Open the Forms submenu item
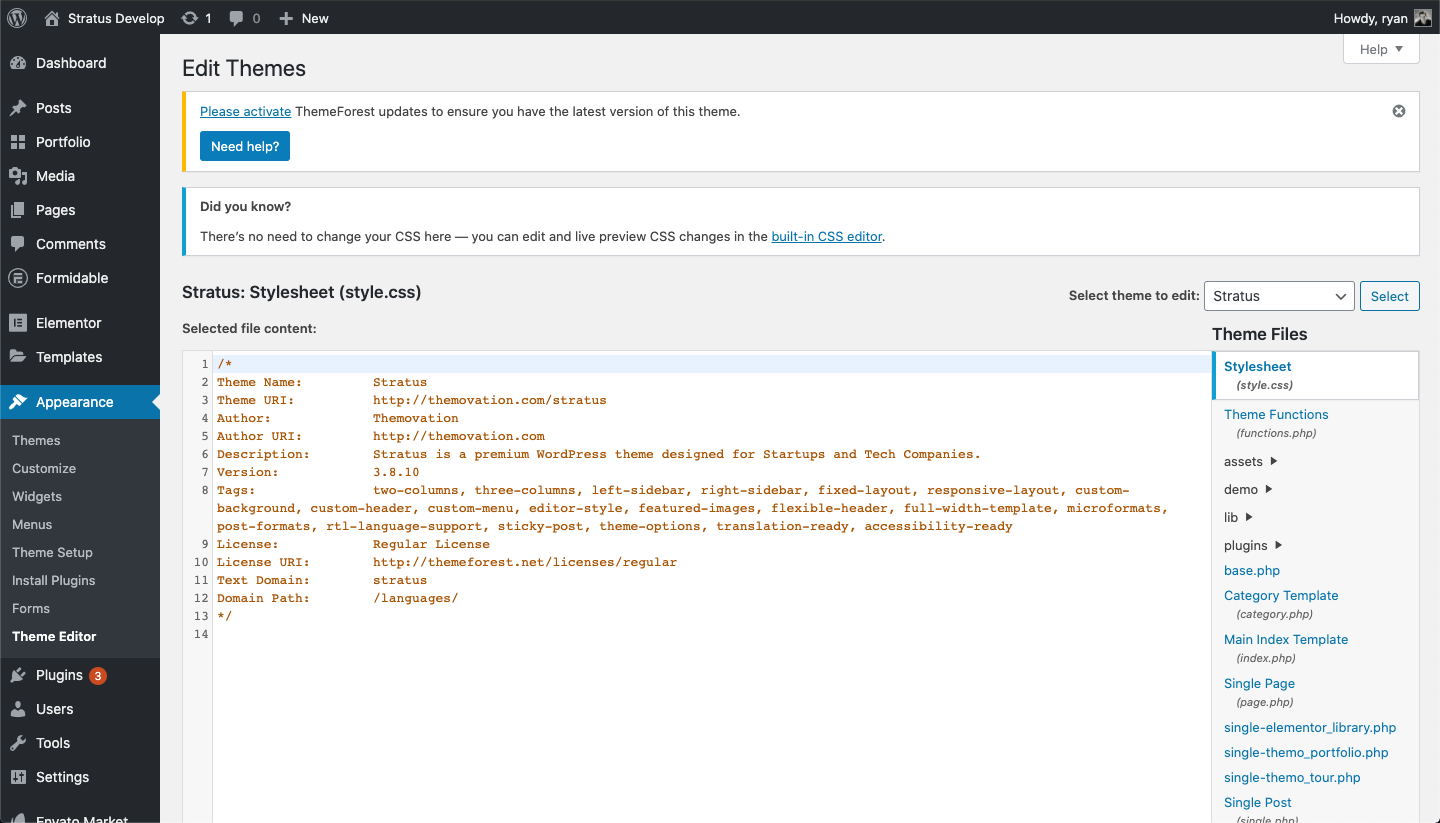The image size is (1440, 823). click(31, 608)
